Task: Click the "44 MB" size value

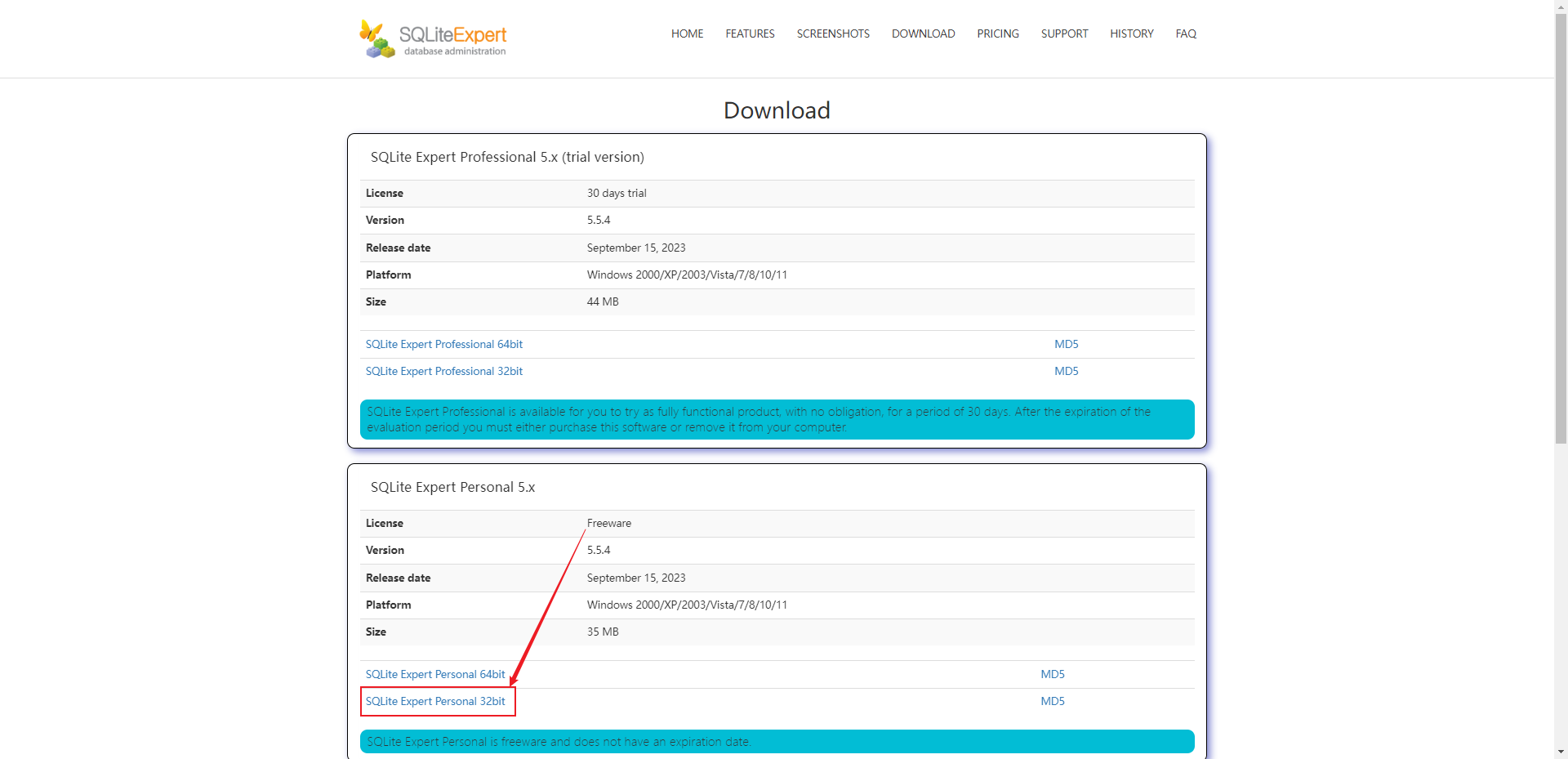Action: pos(603,301)
